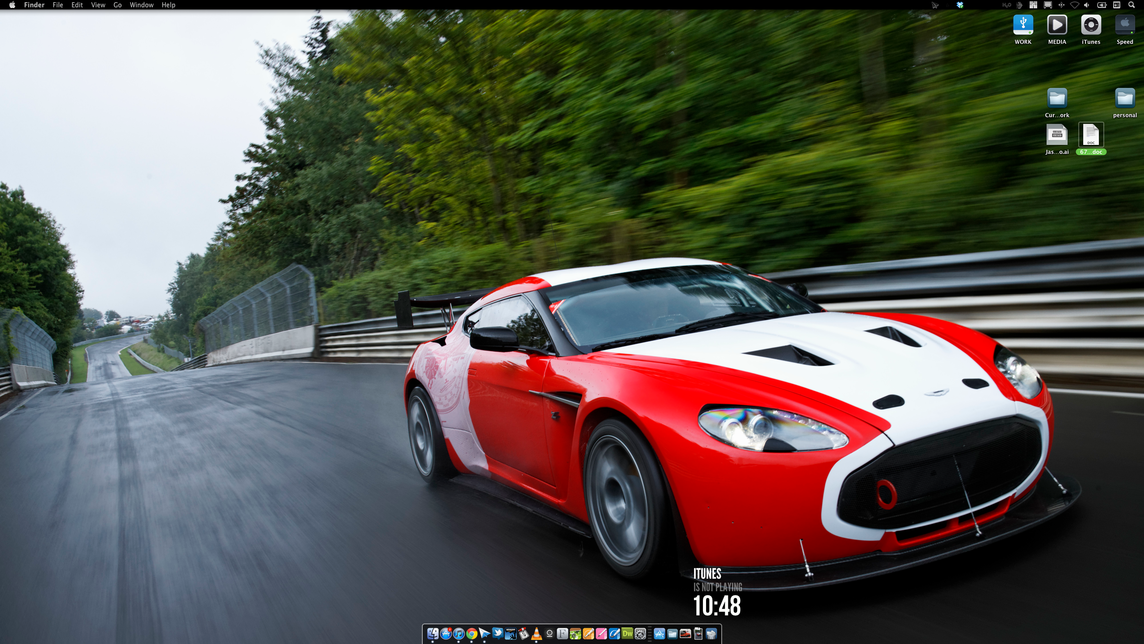The width and height of the screenshot is (1144, 644).
Task: Open the Trash in the Dock
Action: 711,634
